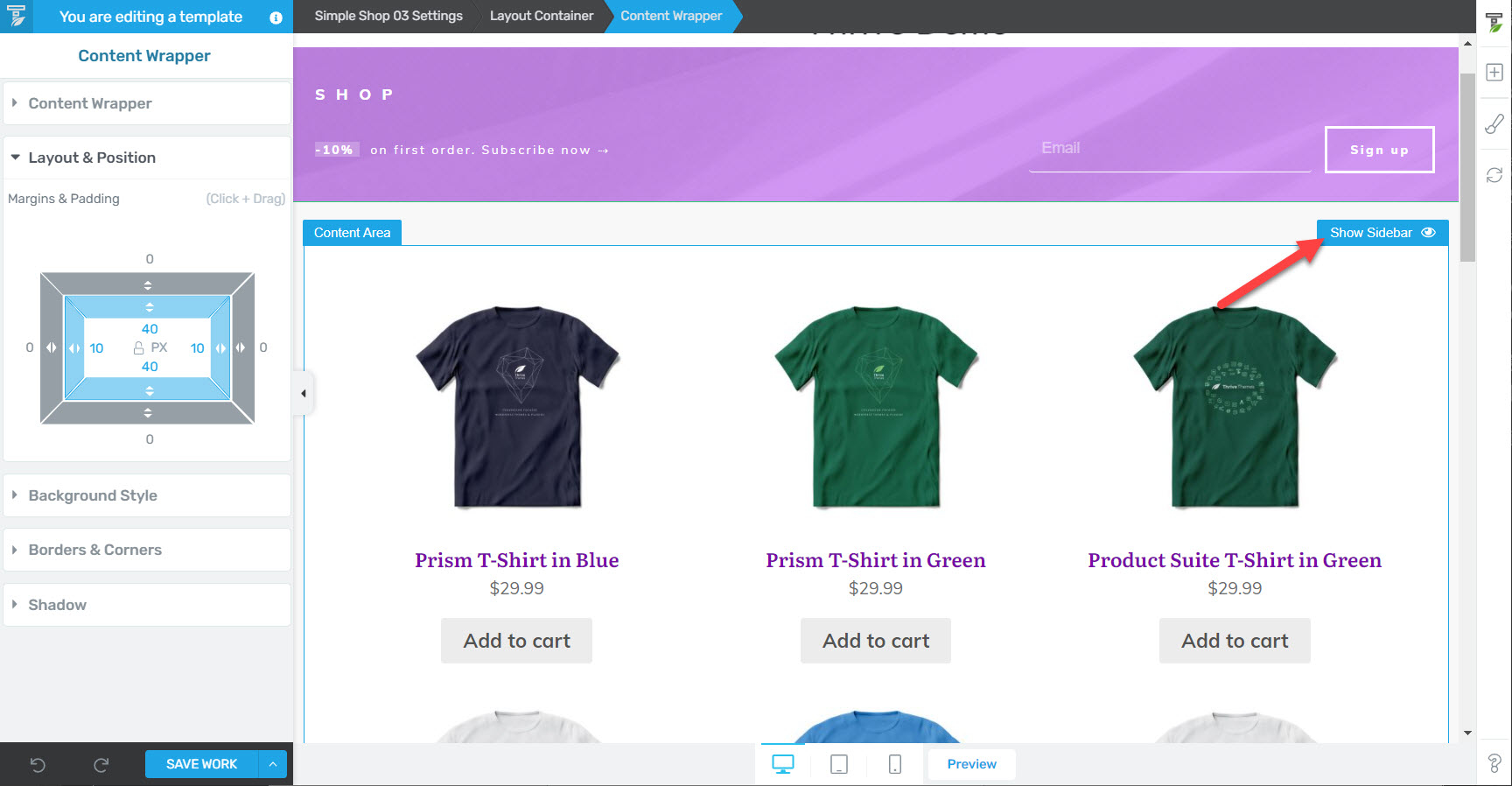
Task: Click the Email input field
Action: (x=1169, y=149)
